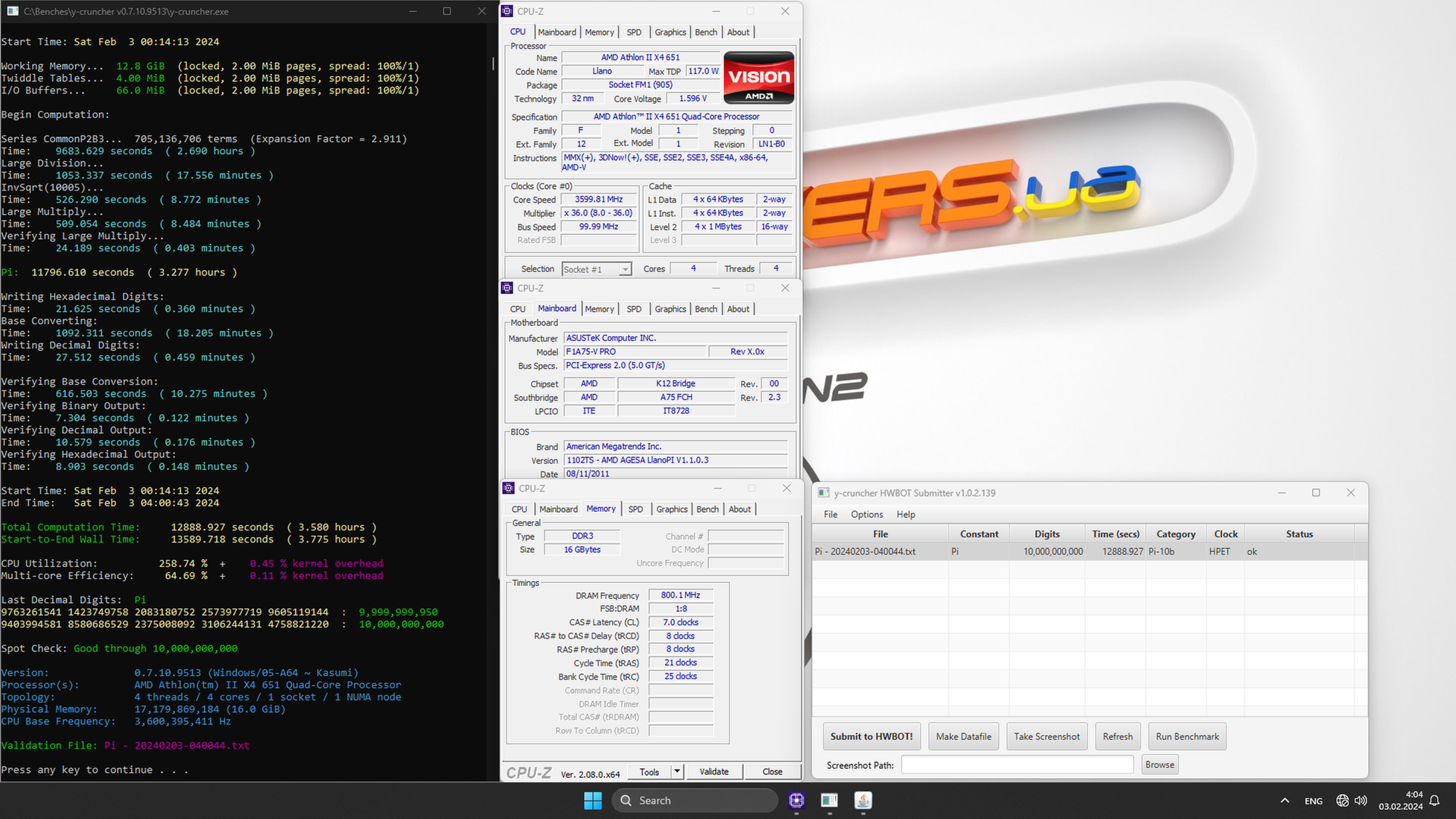Select Bench tab in Memory CPU-Z window
Image resolution: width=1456 pixels, height=819 pixels.
pyautogui.click(x=708, y=510)
